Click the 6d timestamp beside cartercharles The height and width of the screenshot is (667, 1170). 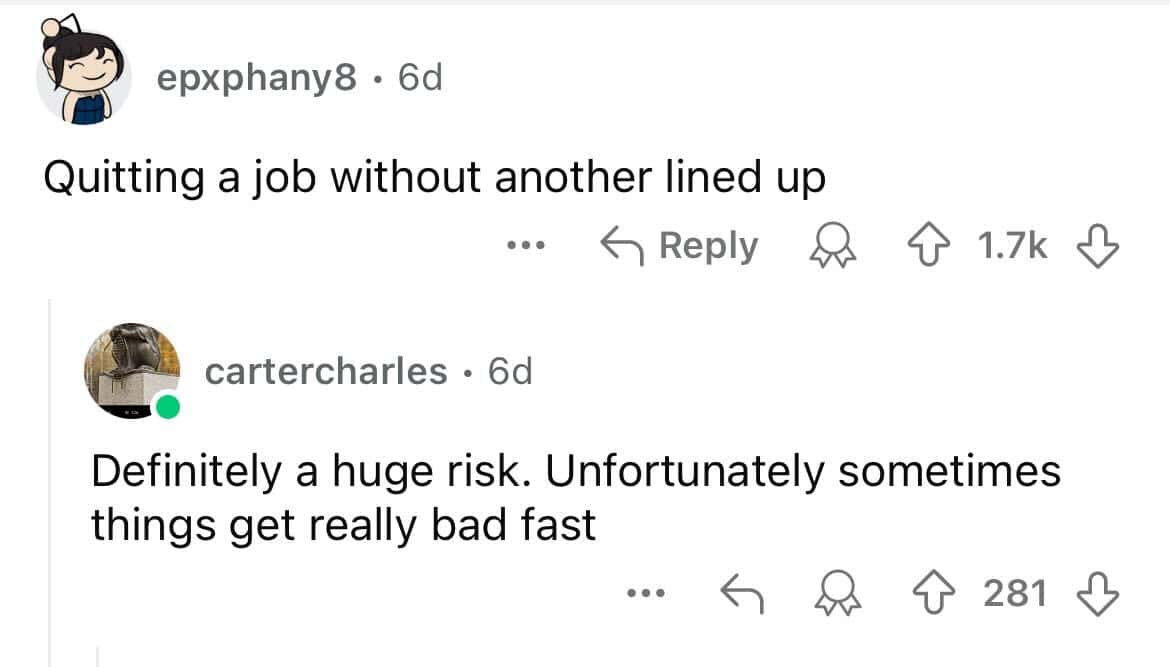click(510, 371)
